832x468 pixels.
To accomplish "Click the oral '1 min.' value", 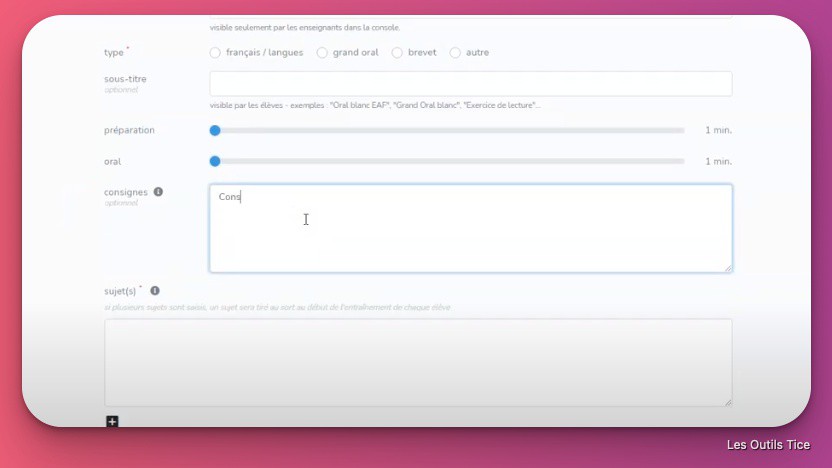I will coord(718,161).
